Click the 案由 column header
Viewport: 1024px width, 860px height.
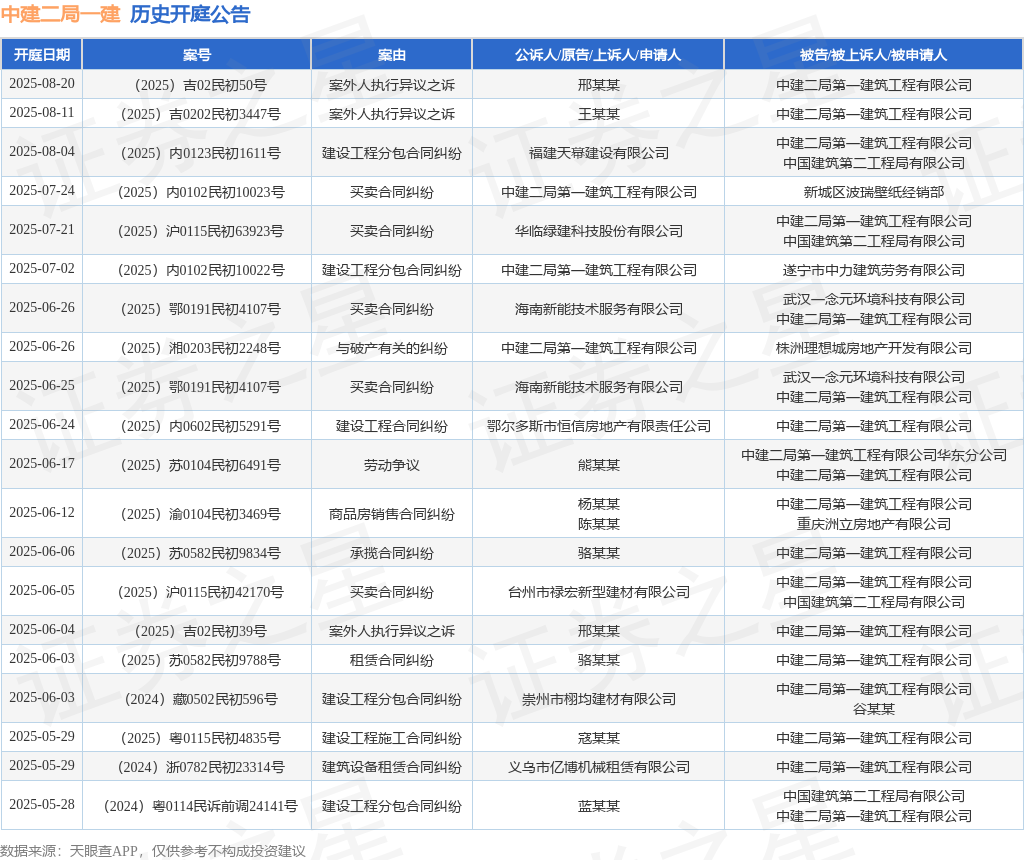click(392, 55)
